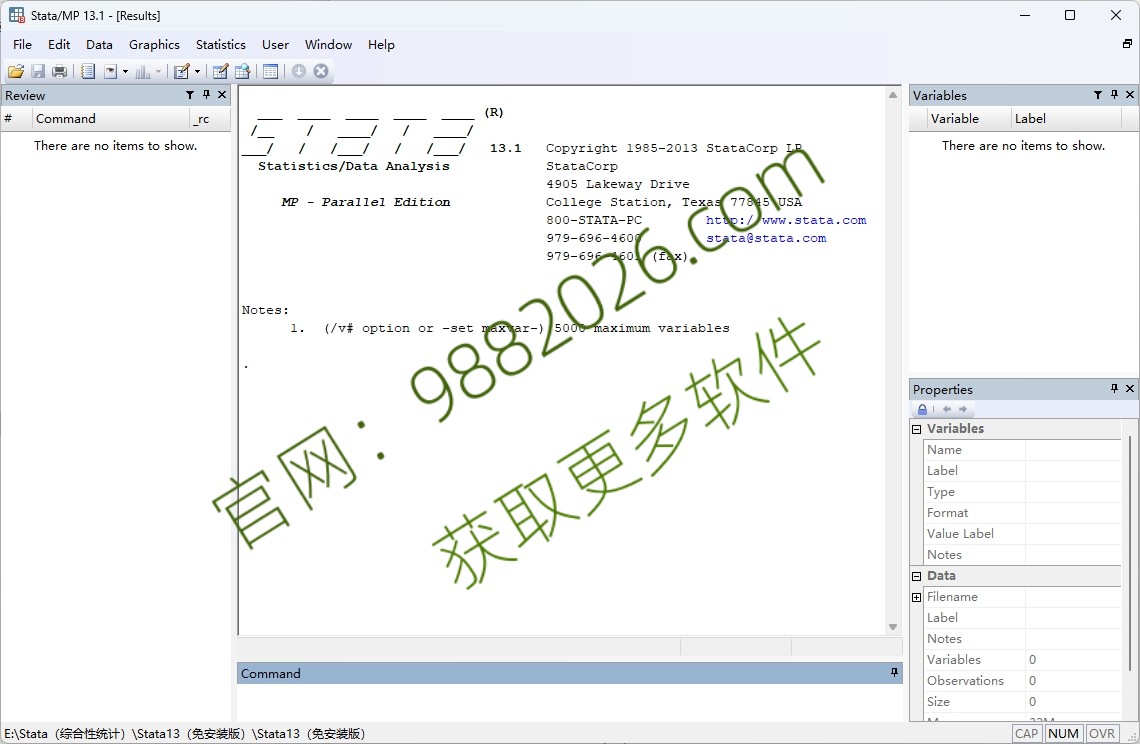
Task: Open the Viewer dropdown arrow
Action: click(125, 71)
